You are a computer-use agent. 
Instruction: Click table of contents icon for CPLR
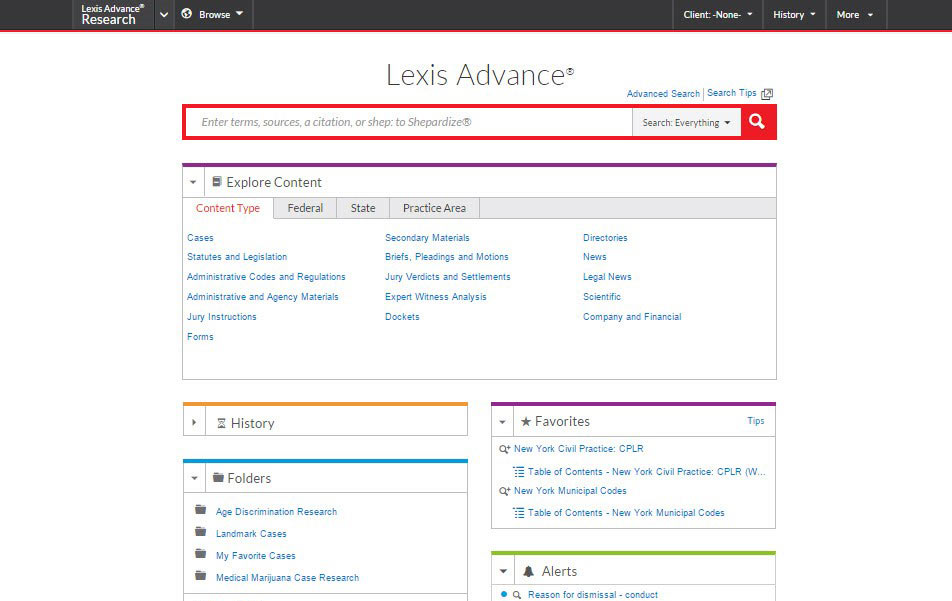pyautogui.click(x=518, y=471)
